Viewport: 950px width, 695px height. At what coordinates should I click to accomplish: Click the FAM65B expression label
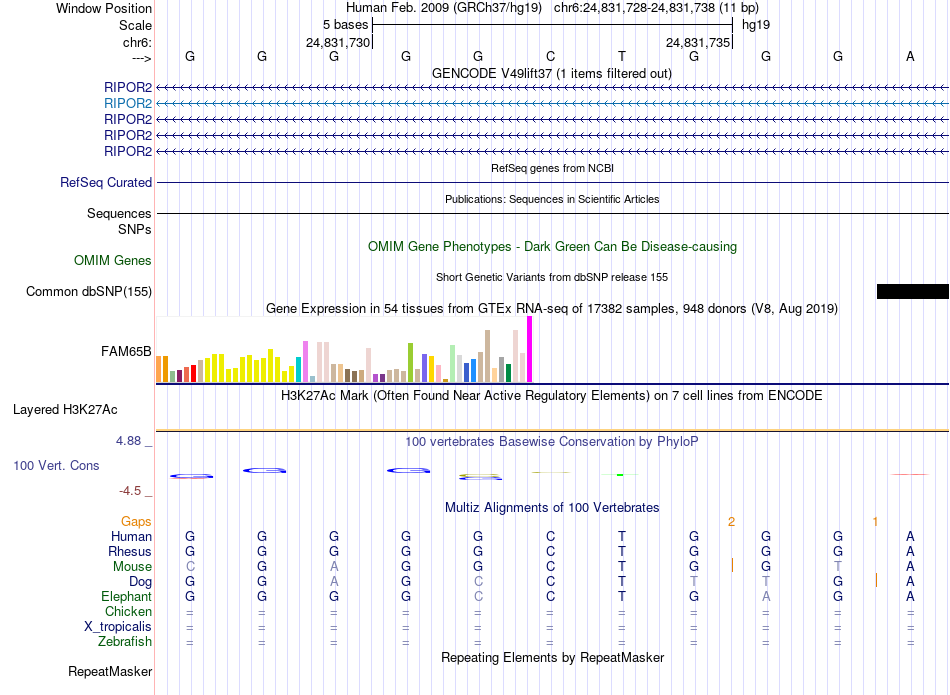[x=126, y=351]
